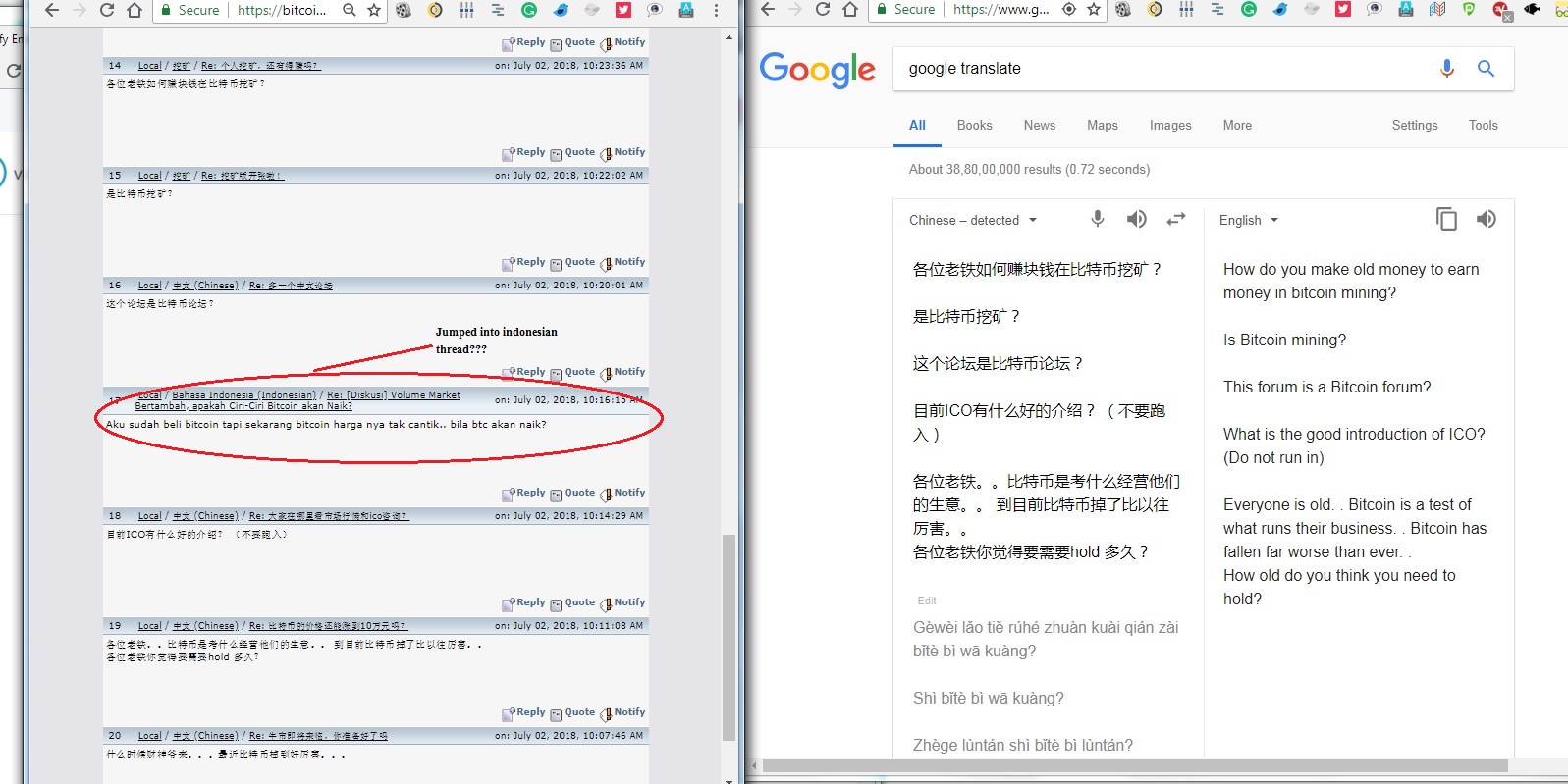The width and height of the screenshot is (1568, 784).
Task: Click the black fish extension icon
Action: click(x=1532, y=10)
